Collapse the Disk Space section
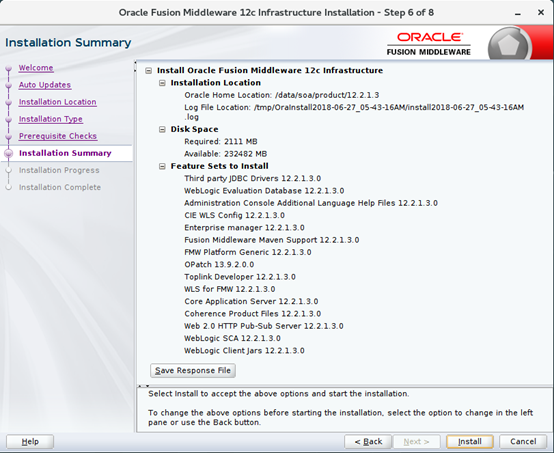The height and width of the screenshot is (453, 554). coord(162,129)
